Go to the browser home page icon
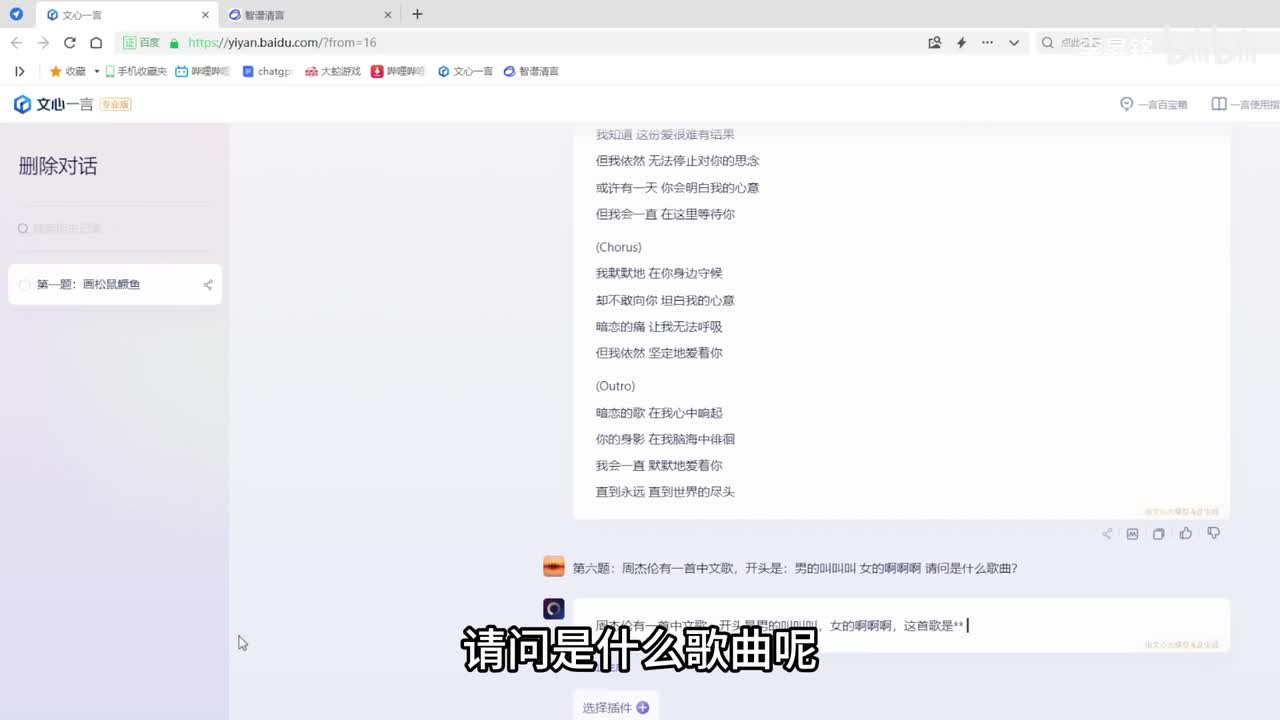The image size is (1280, 720). pyautogui.click(x=96, y=43)
